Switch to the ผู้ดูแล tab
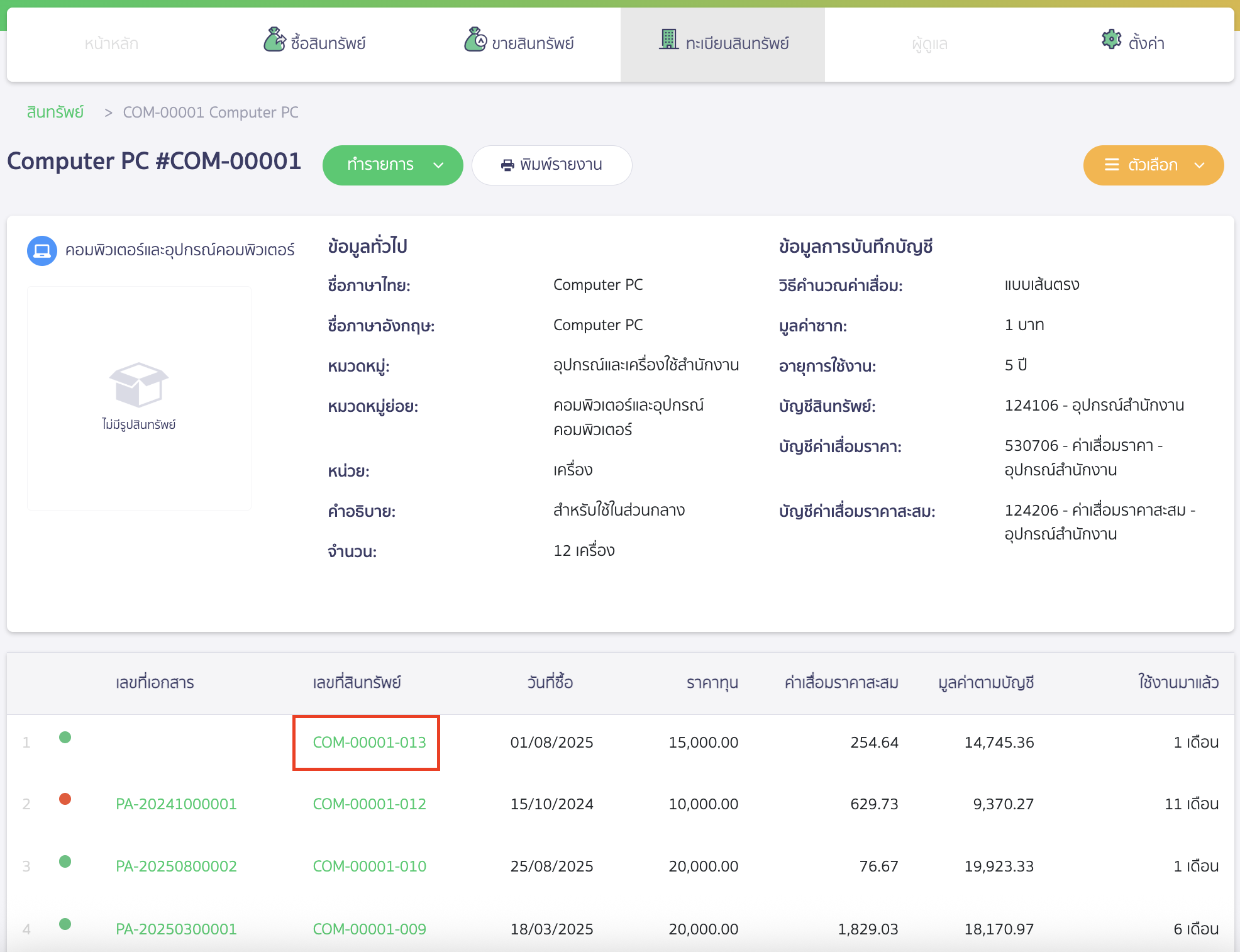This screenshot has height=952, width=1240. tap(929, 44)
